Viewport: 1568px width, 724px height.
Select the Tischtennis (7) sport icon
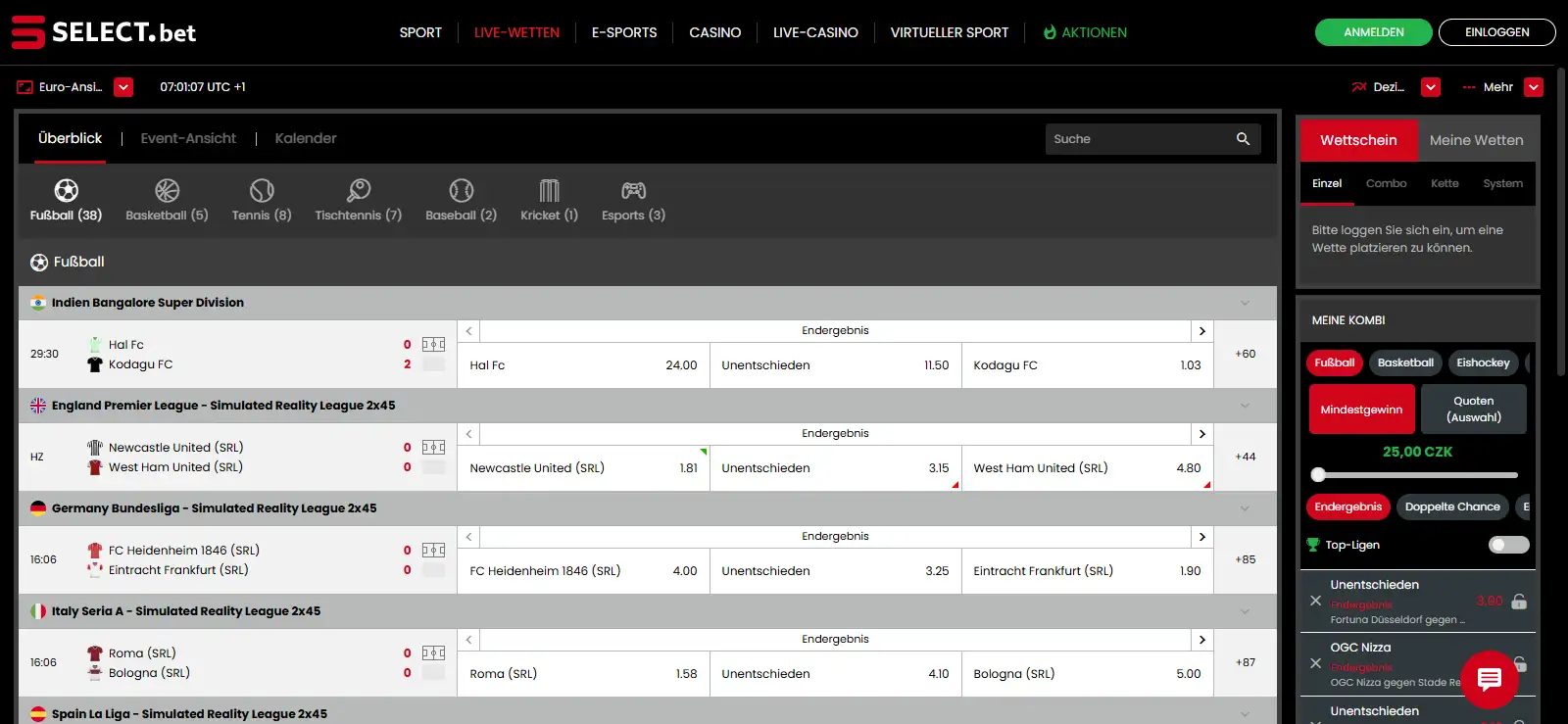tap(359, 190)
